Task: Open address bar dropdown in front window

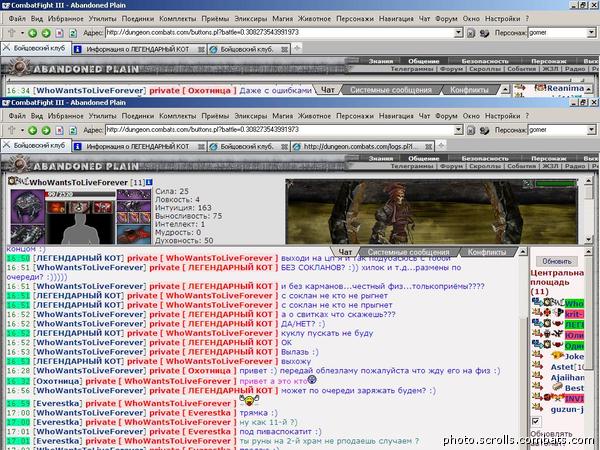Action: click(x=458, y=130)
